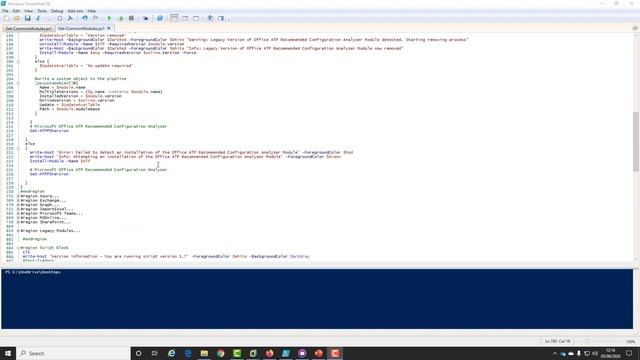This screenshot has height=360, width=640.
Task: Open File Explorer from the taskbar
Action: pos(204,353)
